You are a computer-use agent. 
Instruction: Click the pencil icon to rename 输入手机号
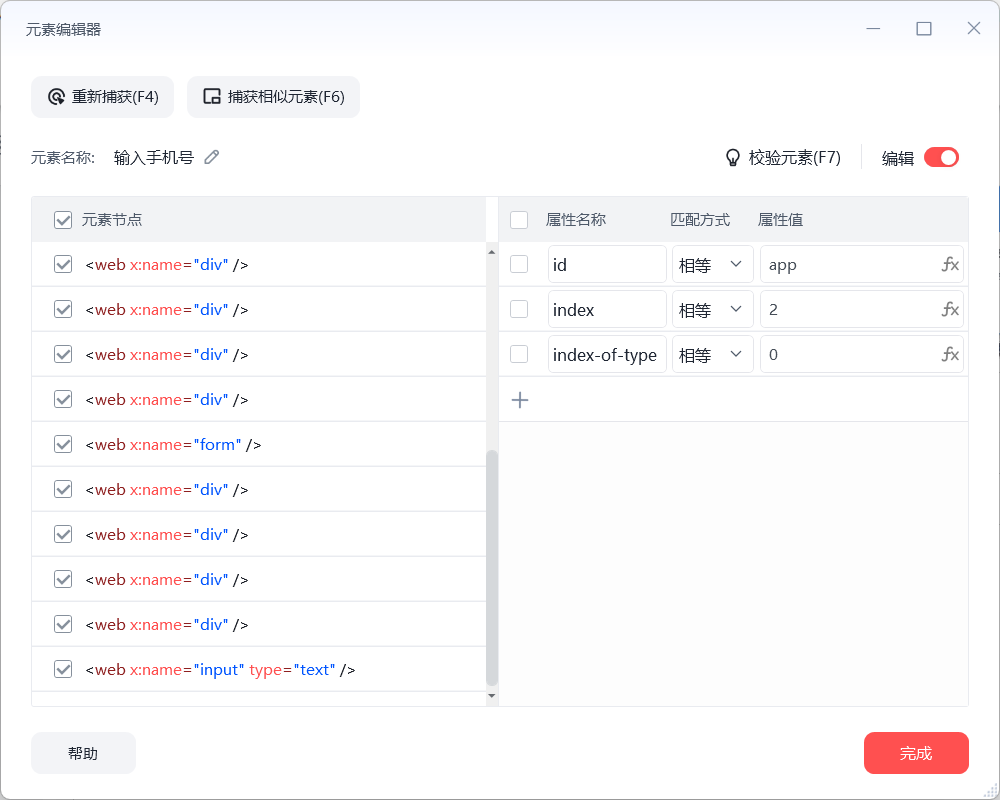(x=212, y=157)
